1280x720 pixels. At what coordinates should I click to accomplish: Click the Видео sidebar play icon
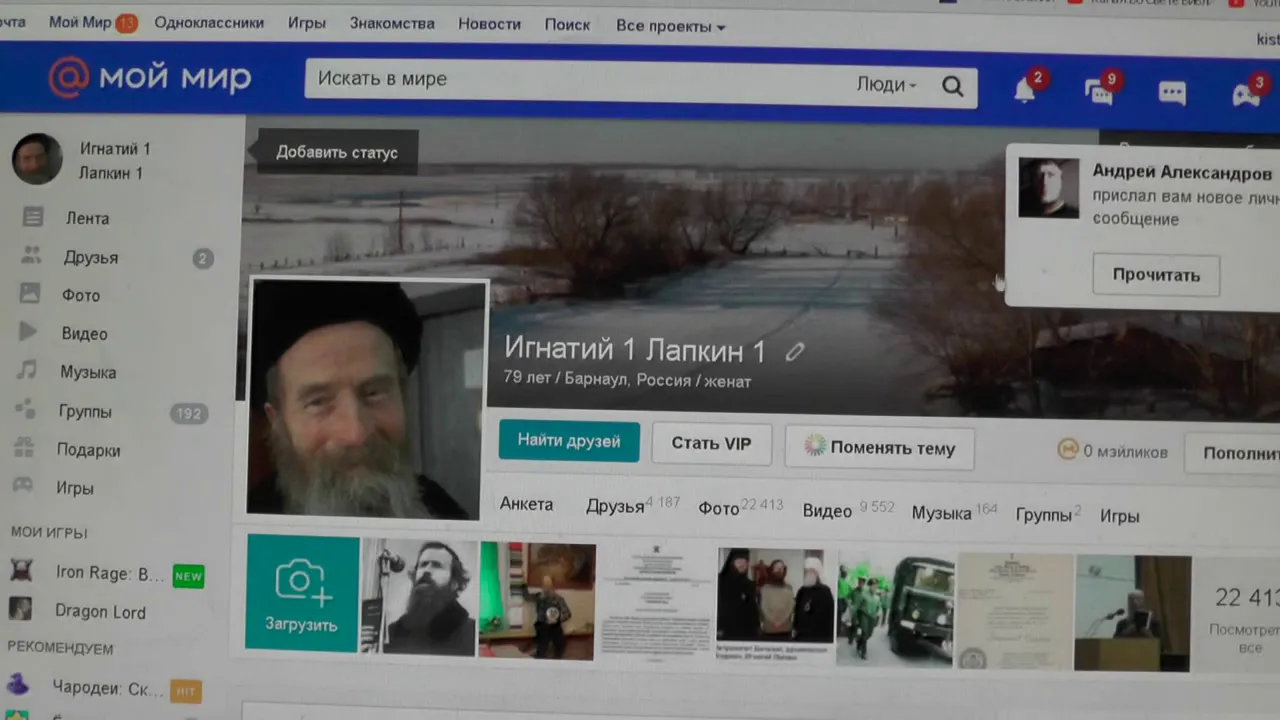click(28, 332)
